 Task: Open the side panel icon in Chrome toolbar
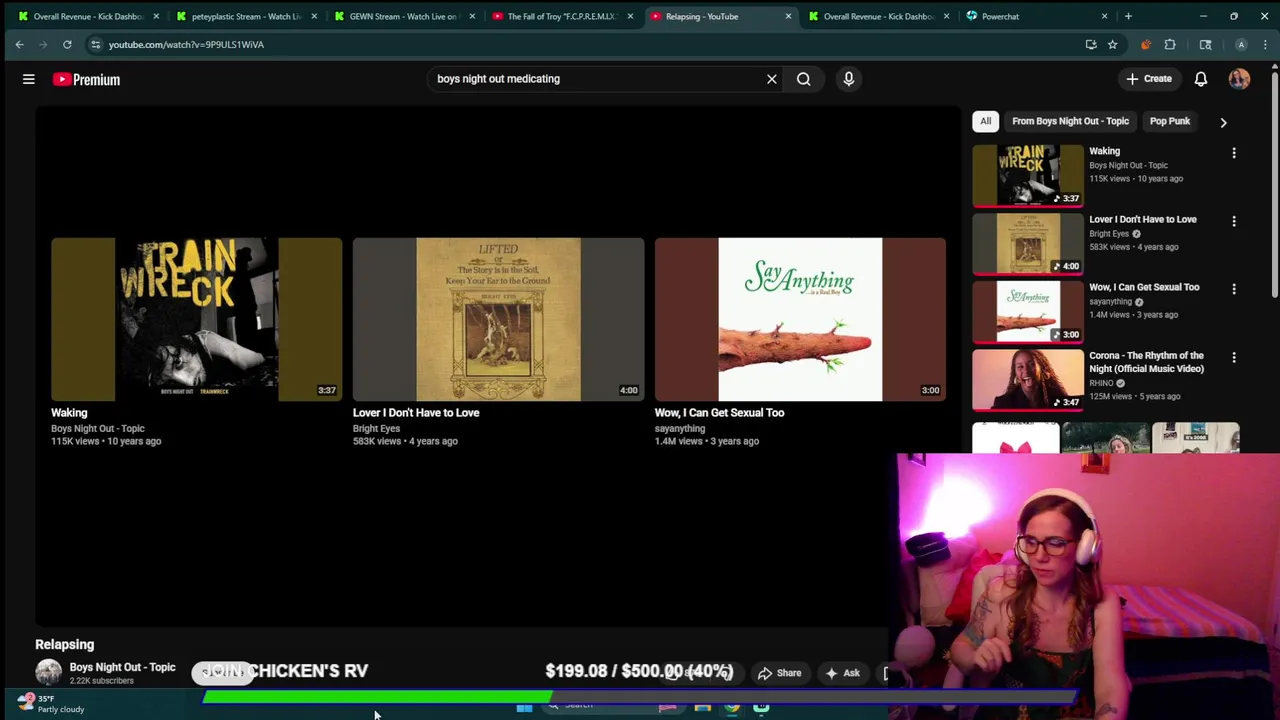[x=1206, y=44]
